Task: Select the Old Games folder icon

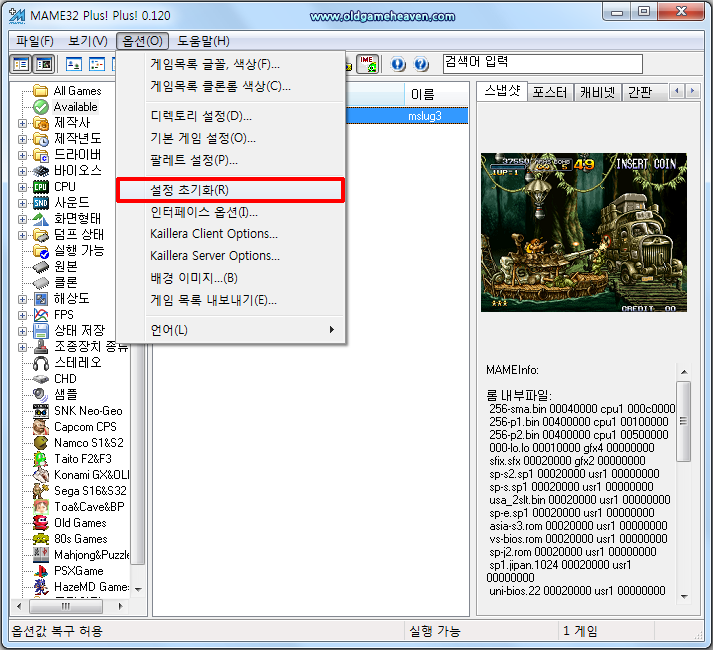Action: 41,523
